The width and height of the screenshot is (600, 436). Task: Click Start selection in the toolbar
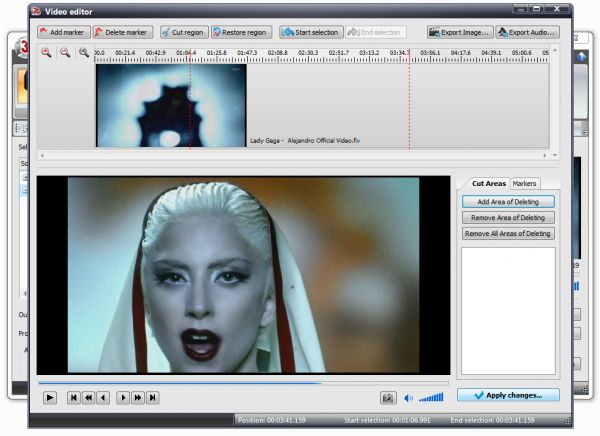(310, 32)
